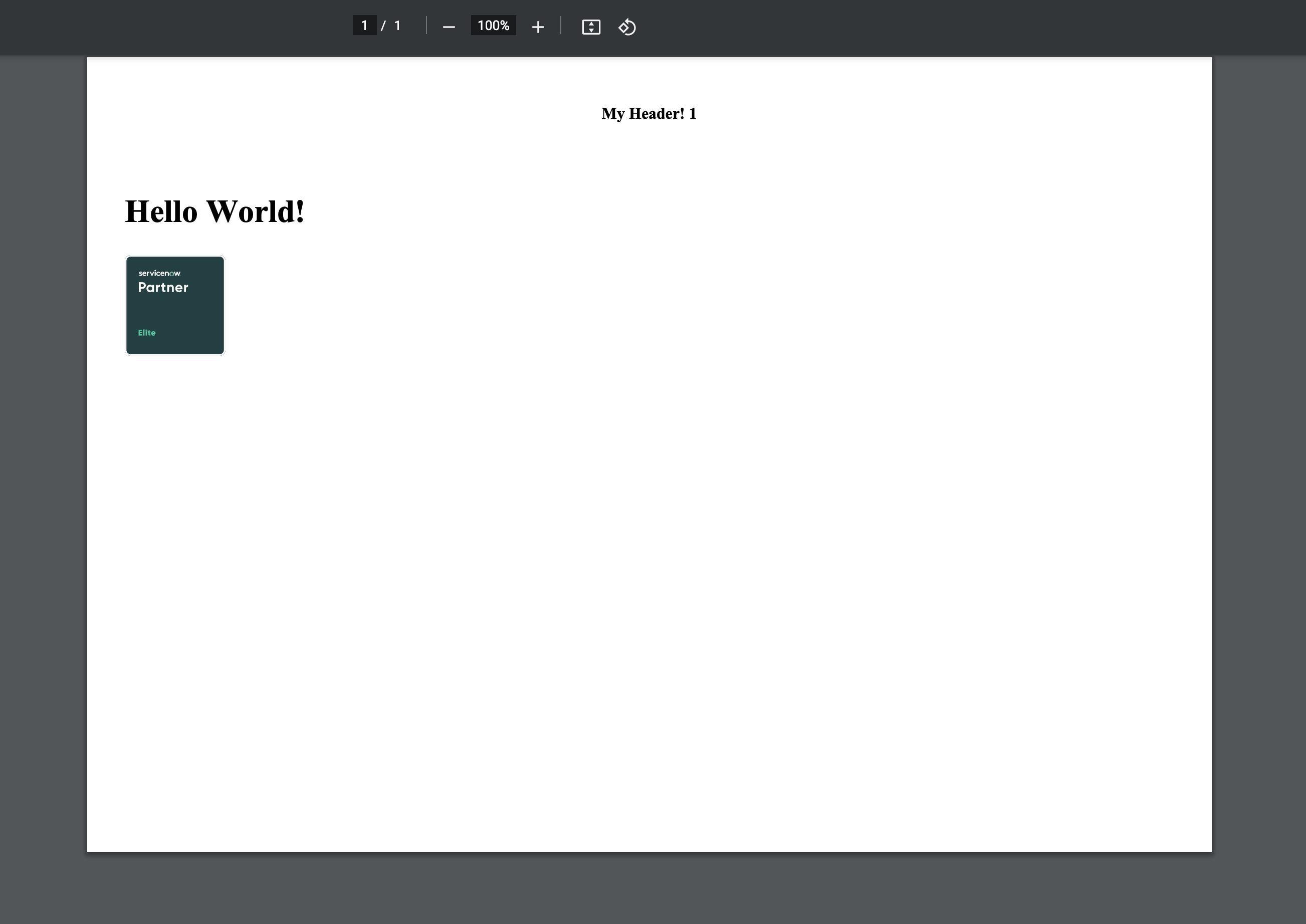Viewport: 1306px width, 924px height.
Task: Click the fit-to-page icon in toolbar
Action: pyautogui.click(x=591, y=27)
